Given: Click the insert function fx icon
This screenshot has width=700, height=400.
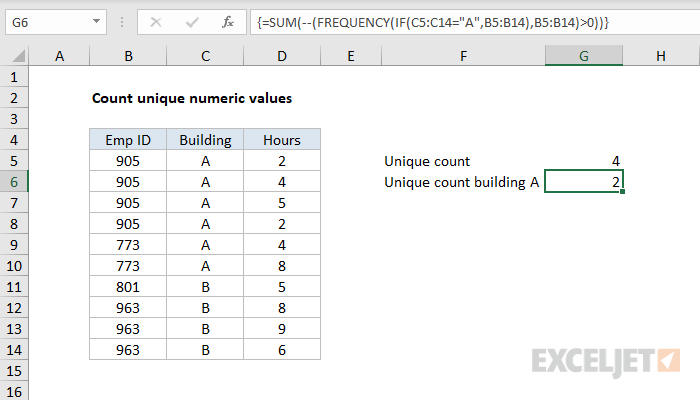Looking at the screenshot, I should tap(227, 21).
